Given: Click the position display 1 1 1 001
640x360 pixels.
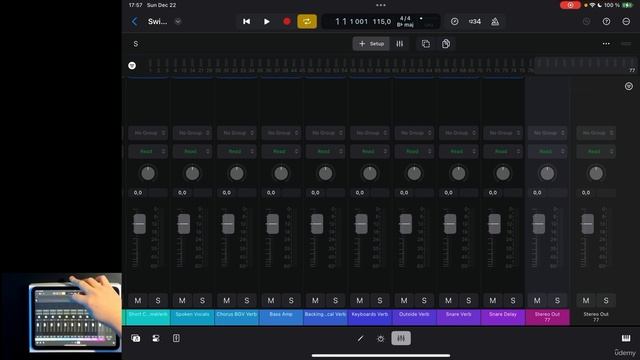Looking at the screenshot, I should coord(351,22).
